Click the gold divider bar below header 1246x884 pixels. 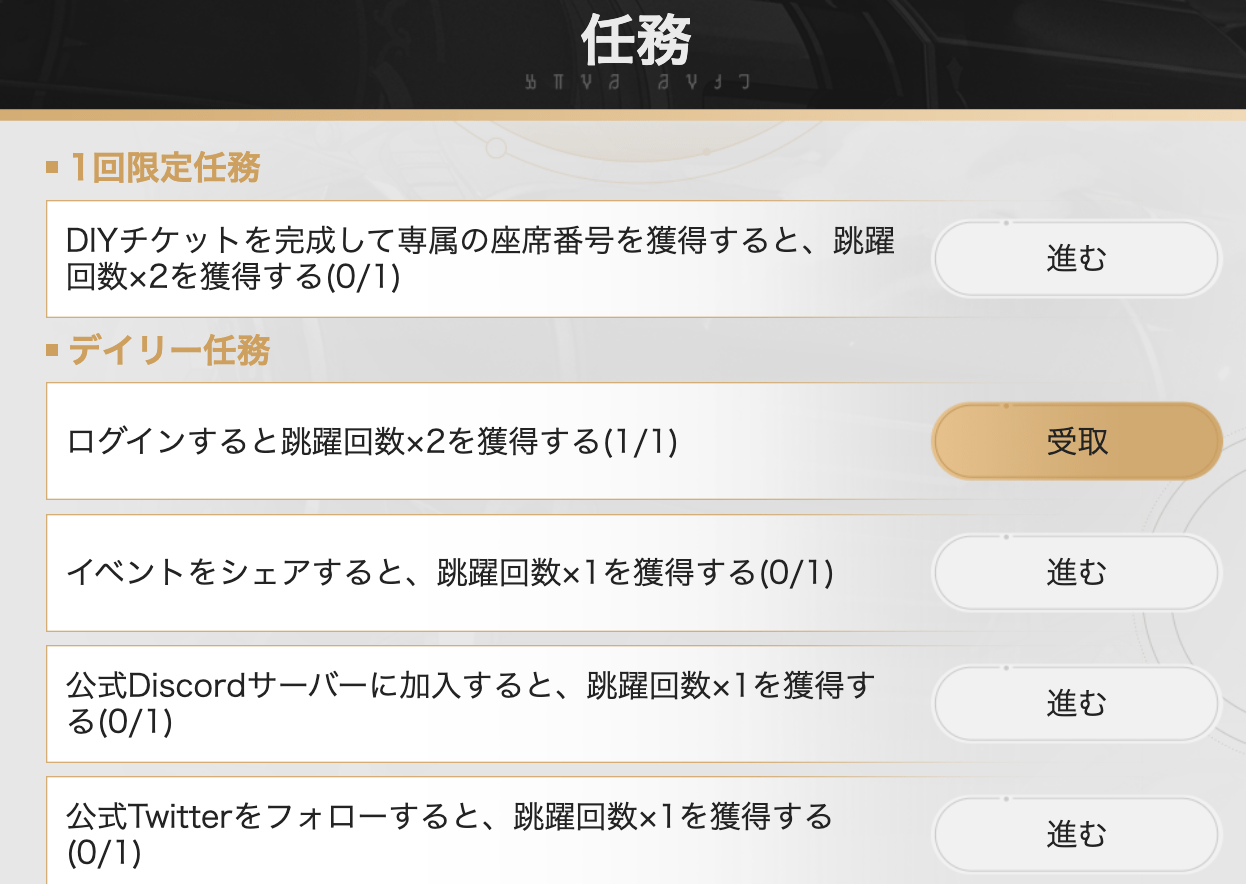pyautogui.click(x=623, y=115)
